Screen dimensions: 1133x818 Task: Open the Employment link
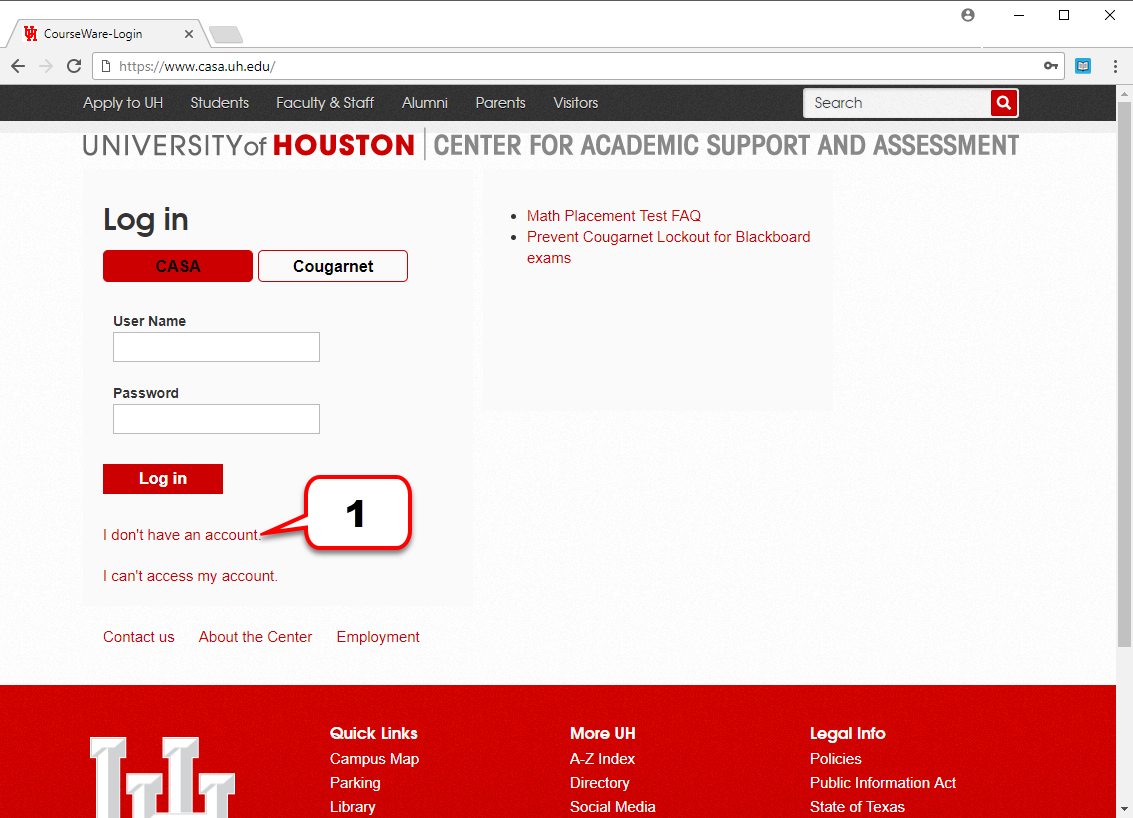click(378, 637)
